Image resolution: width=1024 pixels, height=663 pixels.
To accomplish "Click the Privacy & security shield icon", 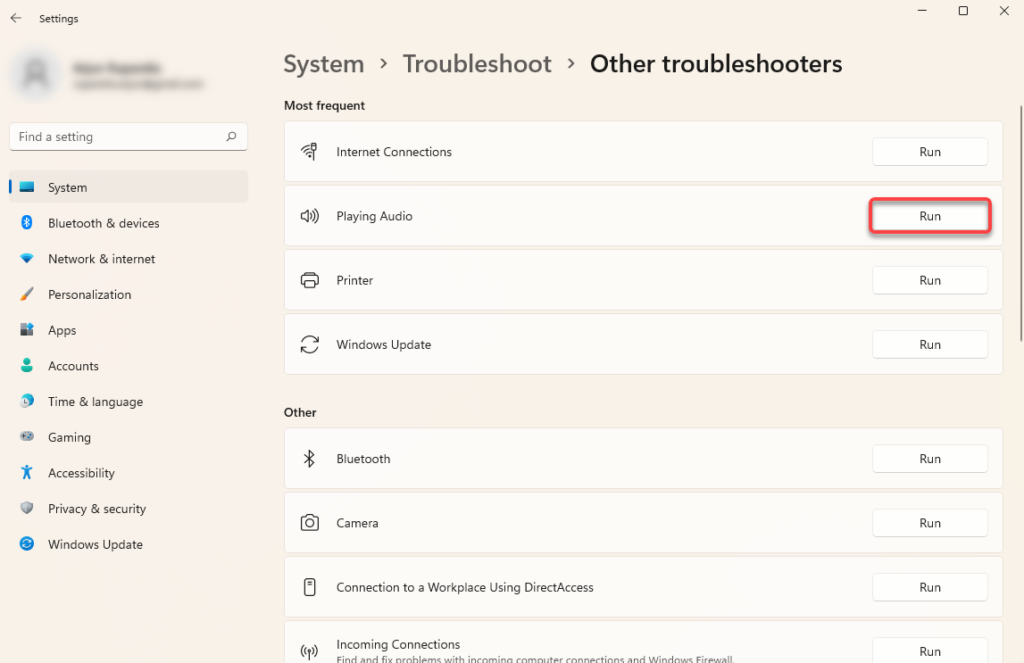I will point(27,509).
